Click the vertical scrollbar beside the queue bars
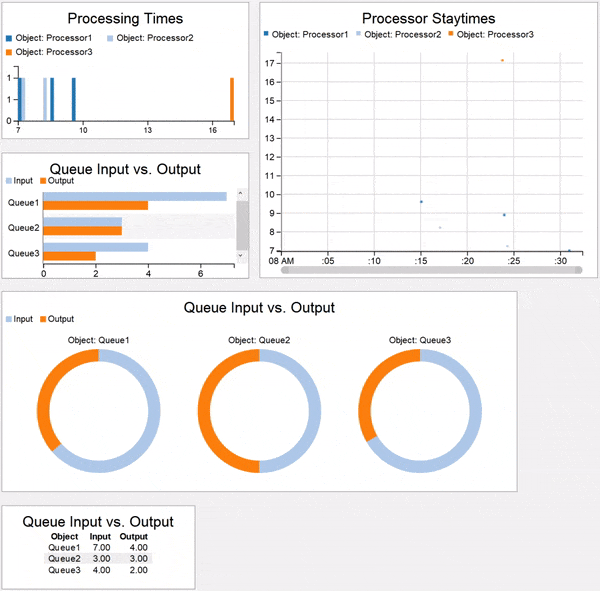Viewport: 600px width, 591px height. tap(242, 224)
